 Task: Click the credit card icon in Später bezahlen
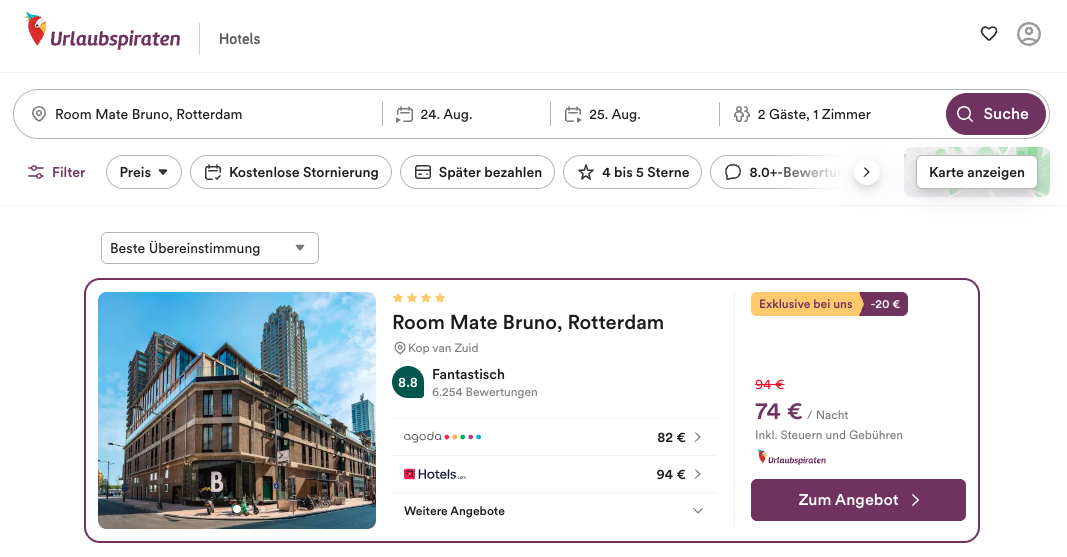tap(423, 173)
